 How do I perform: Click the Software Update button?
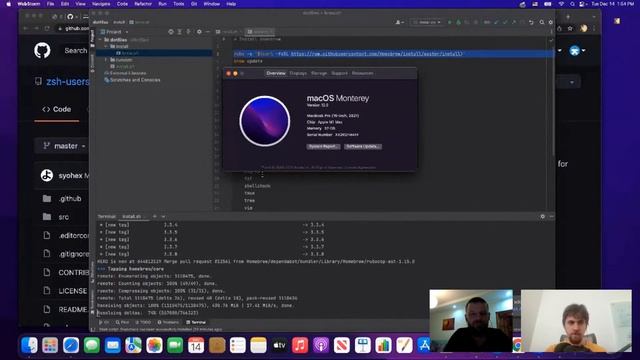pyautogui.click(x=362, y=147)
